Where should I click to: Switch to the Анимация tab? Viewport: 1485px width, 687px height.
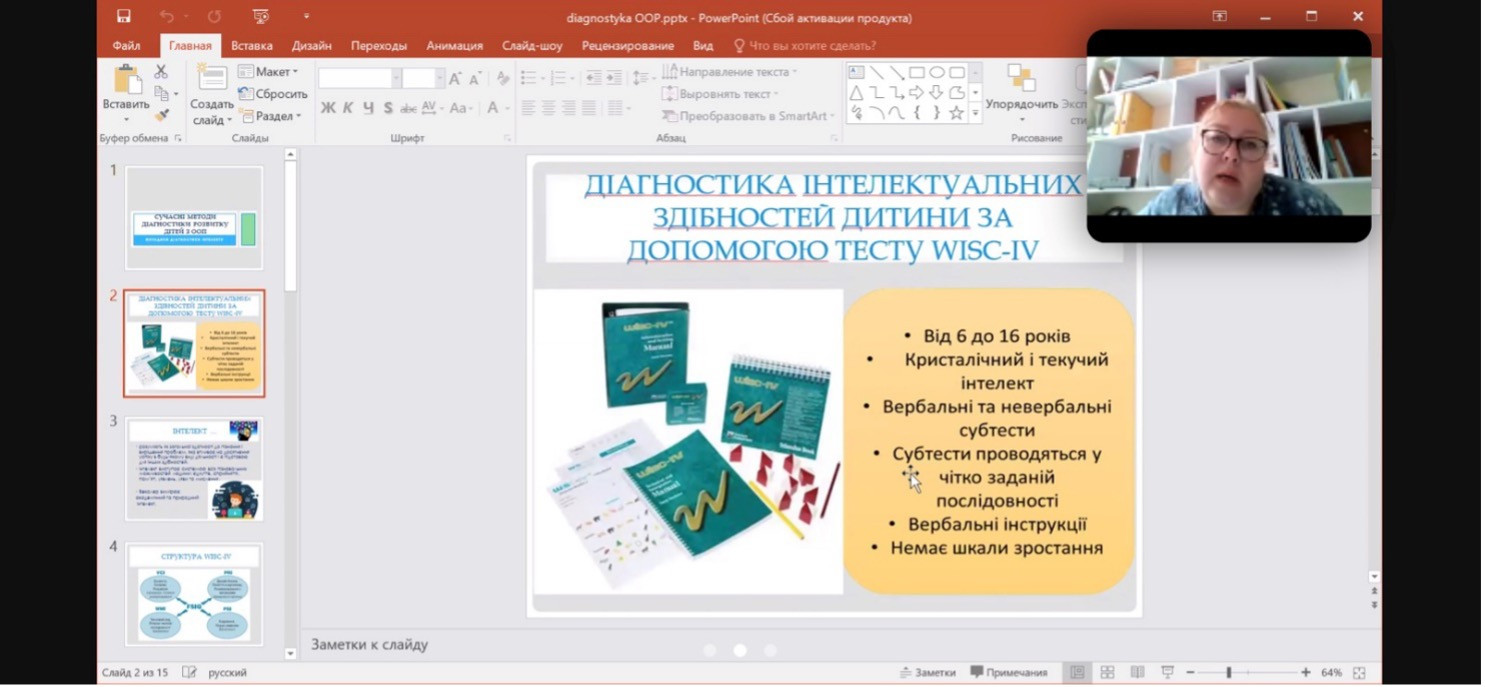(454, 46)
